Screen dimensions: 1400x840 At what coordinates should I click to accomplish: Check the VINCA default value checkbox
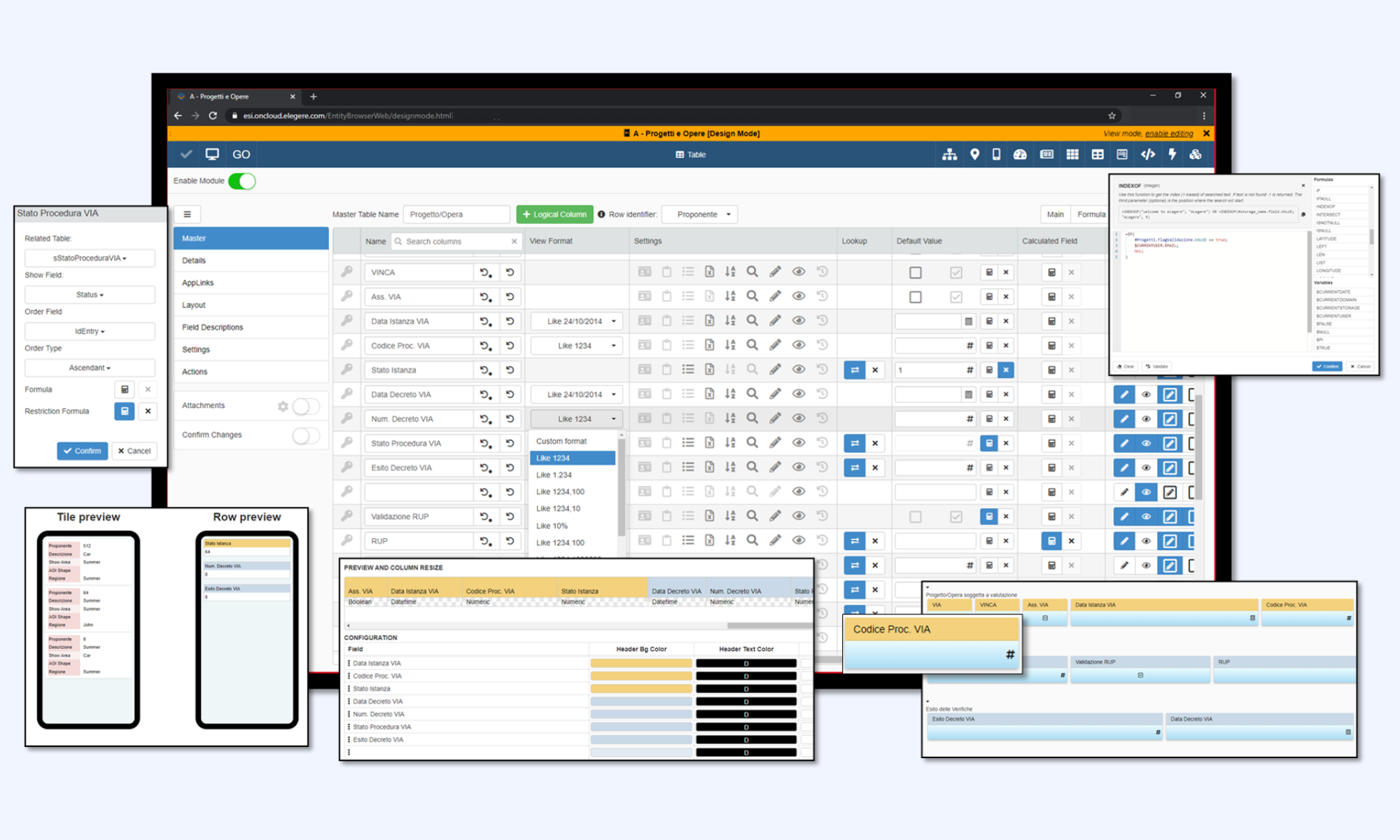coord(915,272)
